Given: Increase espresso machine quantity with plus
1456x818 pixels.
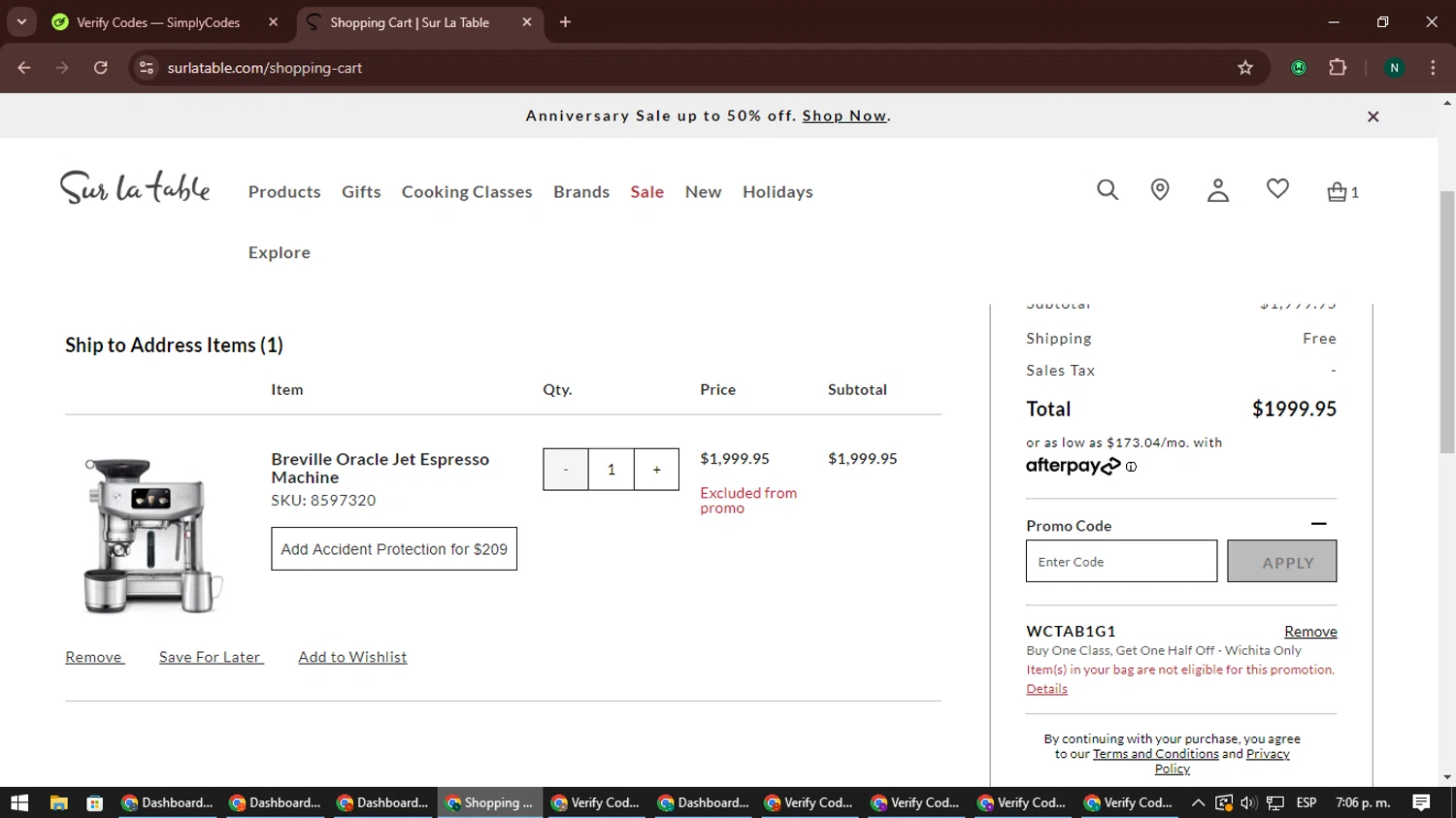Looking at the screenshot, I should point(656,470).
